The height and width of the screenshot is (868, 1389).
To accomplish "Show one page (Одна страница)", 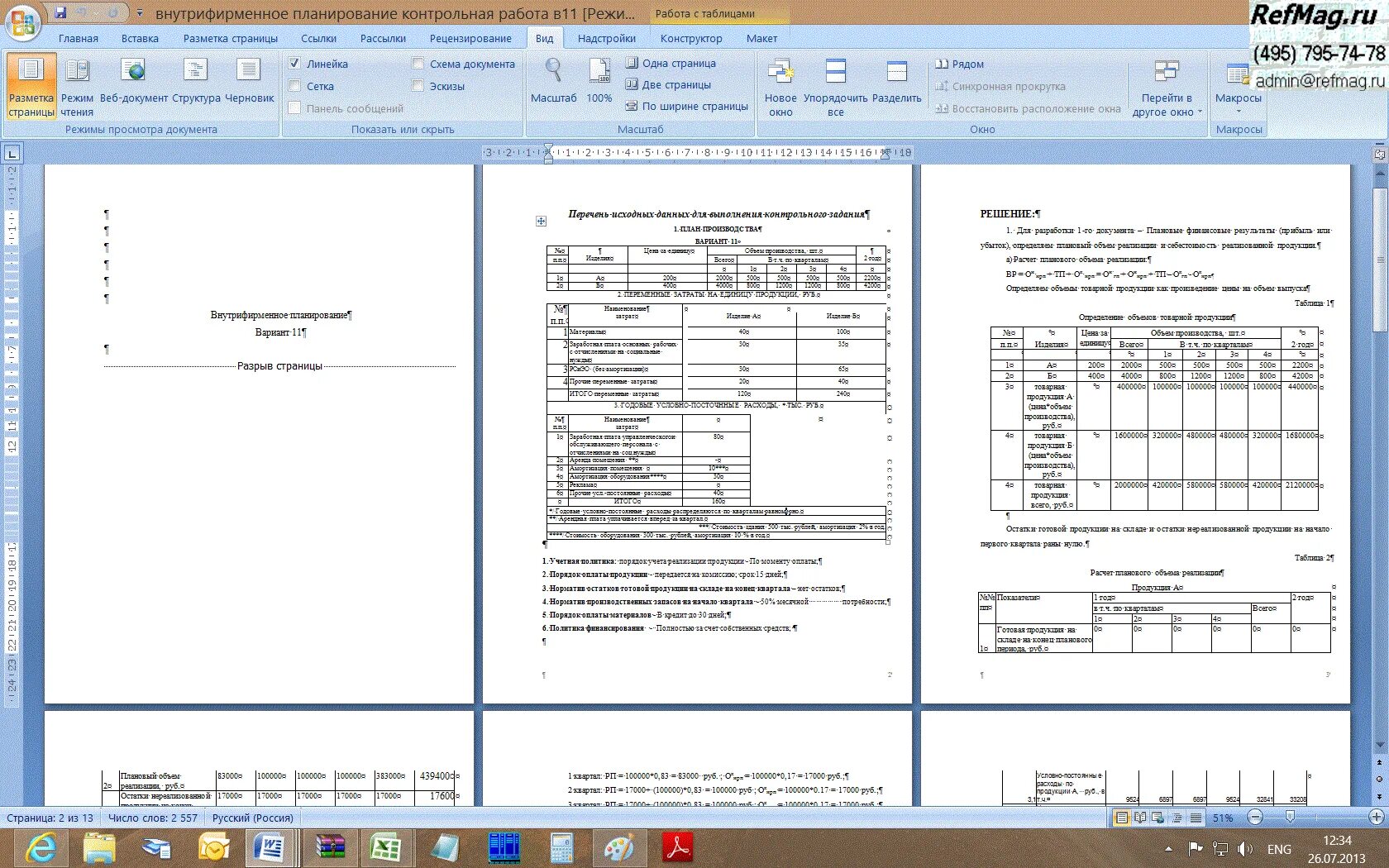I will (671, 63).
